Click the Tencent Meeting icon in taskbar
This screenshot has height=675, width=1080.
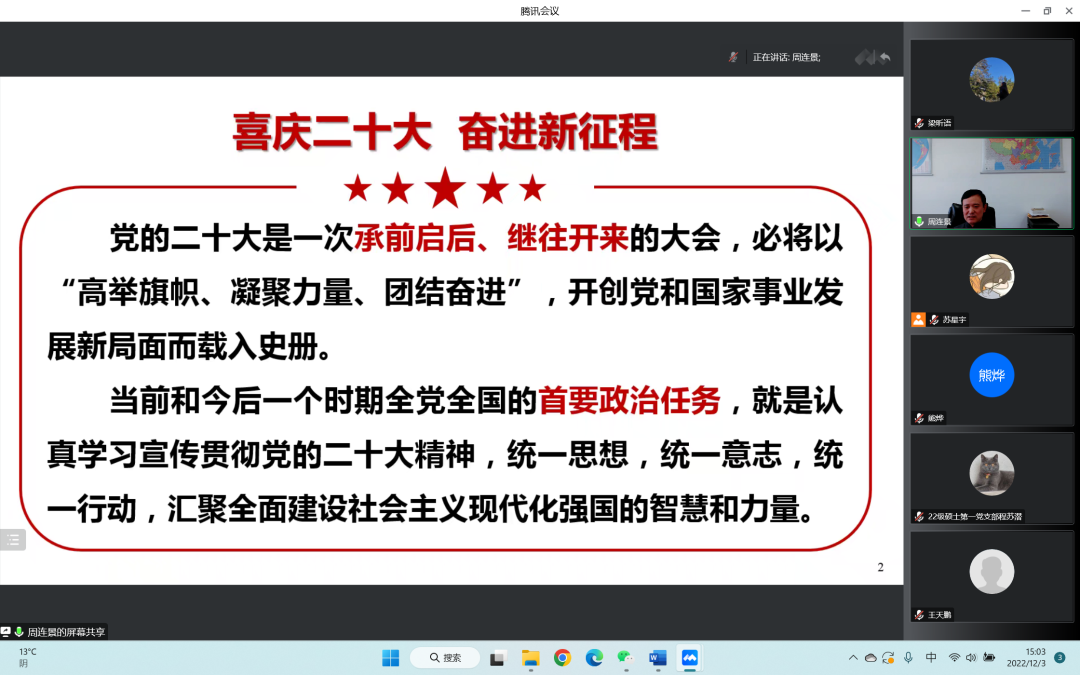[x=688, y=657]
